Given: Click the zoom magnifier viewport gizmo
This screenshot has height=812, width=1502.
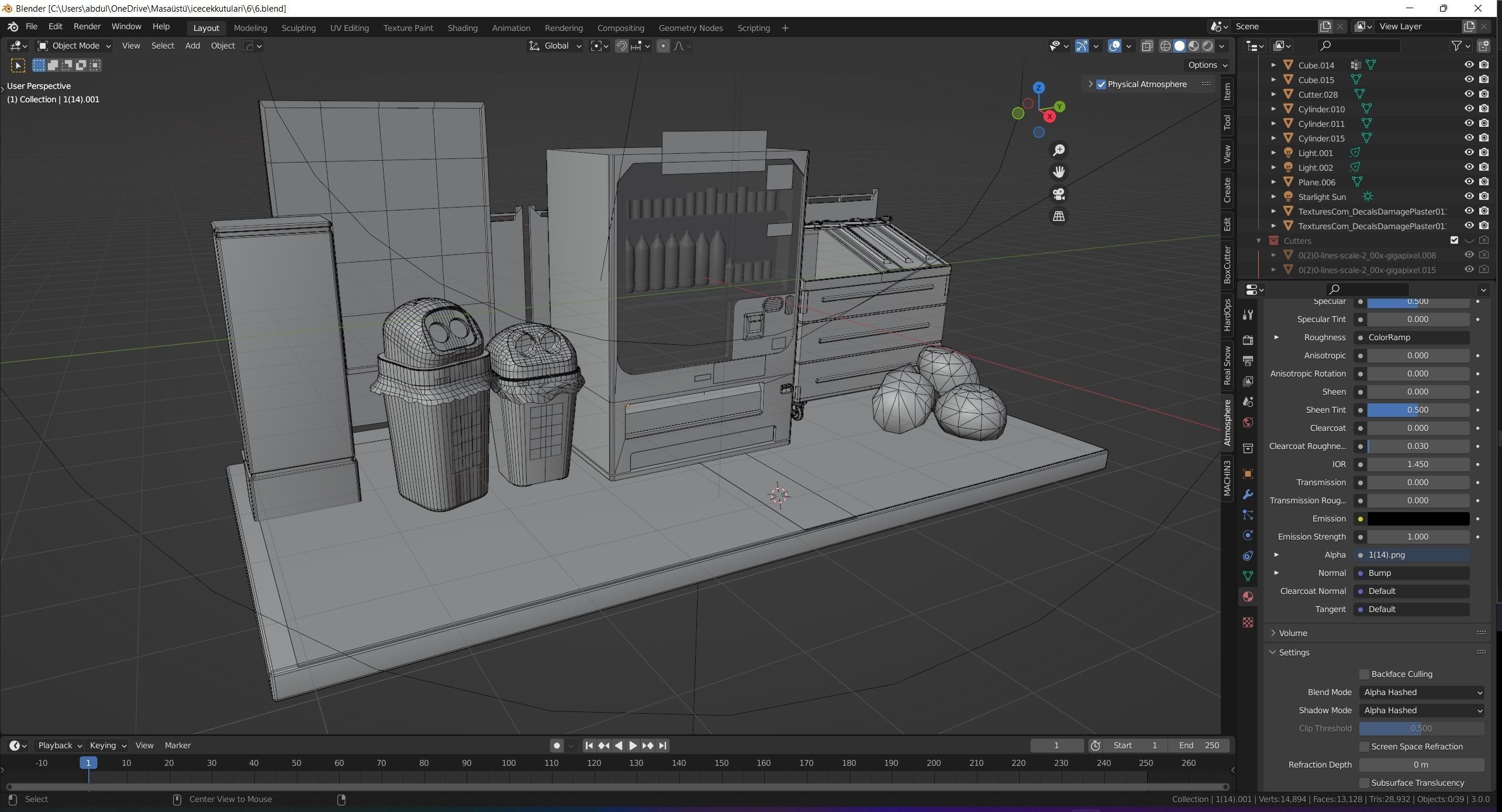Looking at the screenshot, I should click(x=1058, y=150).
